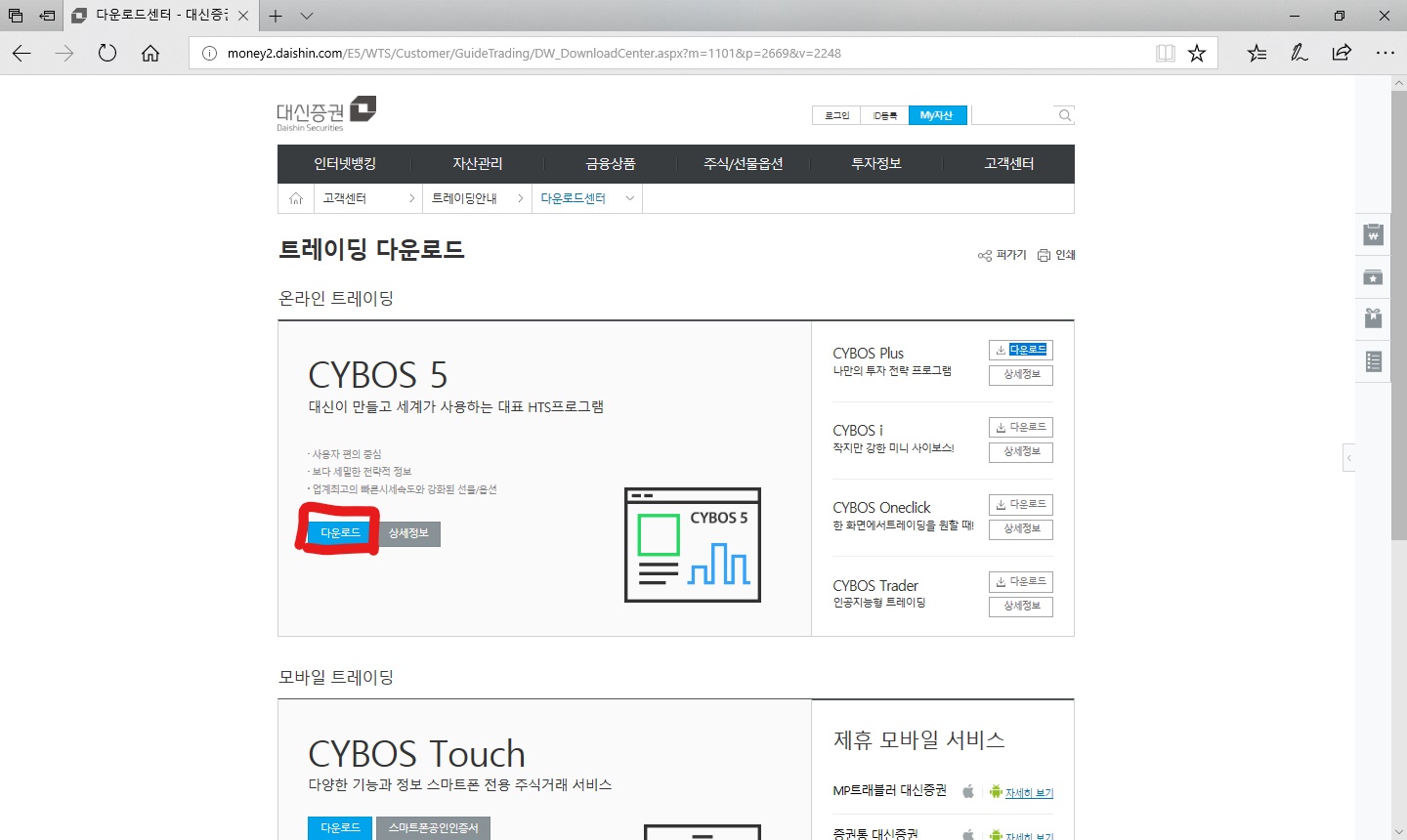Image resolution: width=1407 pixels, height=840 pixels.
Task: Open the favorites hub
Action: [1257, 53]
